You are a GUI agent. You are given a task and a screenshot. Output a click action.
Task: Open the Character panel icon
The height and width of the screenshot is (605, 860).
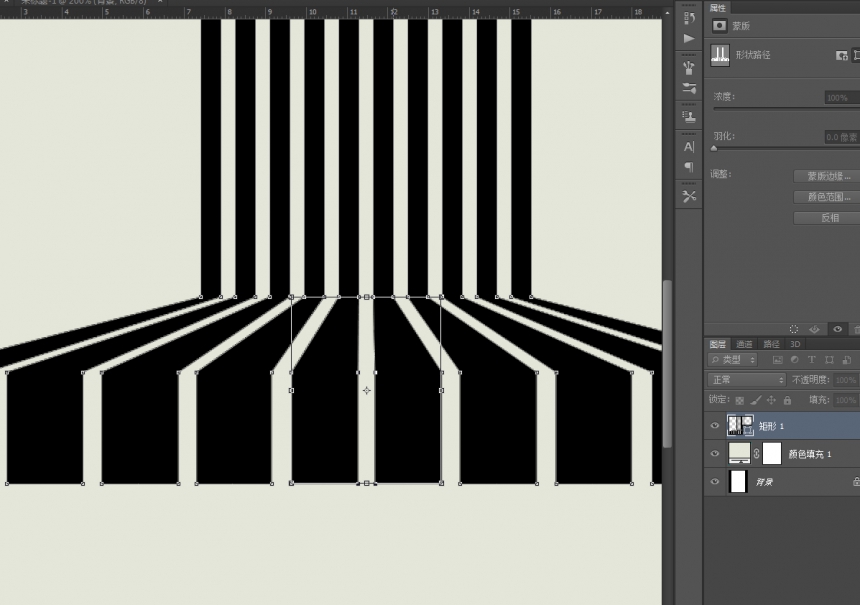(x=689, y=147)
